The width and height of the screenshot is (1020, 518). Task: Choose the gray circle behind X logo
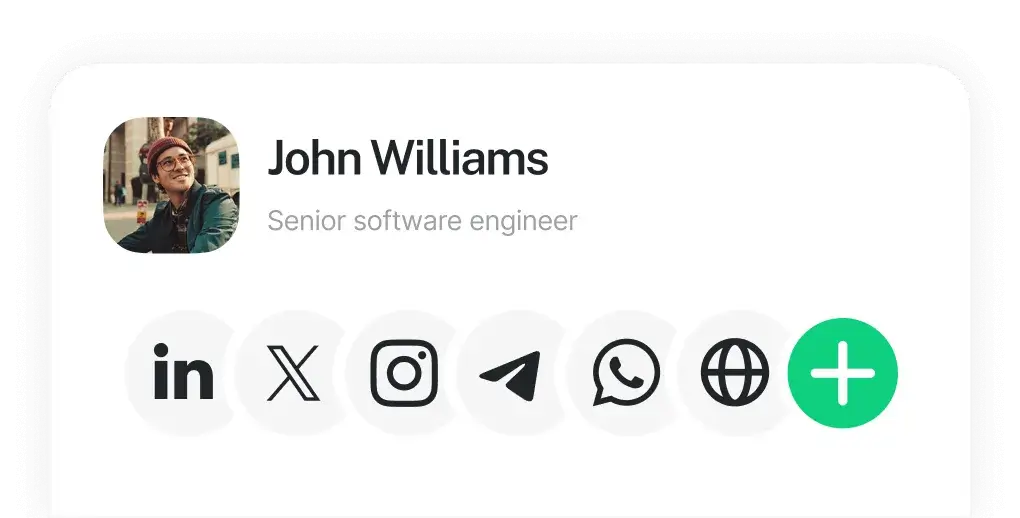[x=293, y=373]
